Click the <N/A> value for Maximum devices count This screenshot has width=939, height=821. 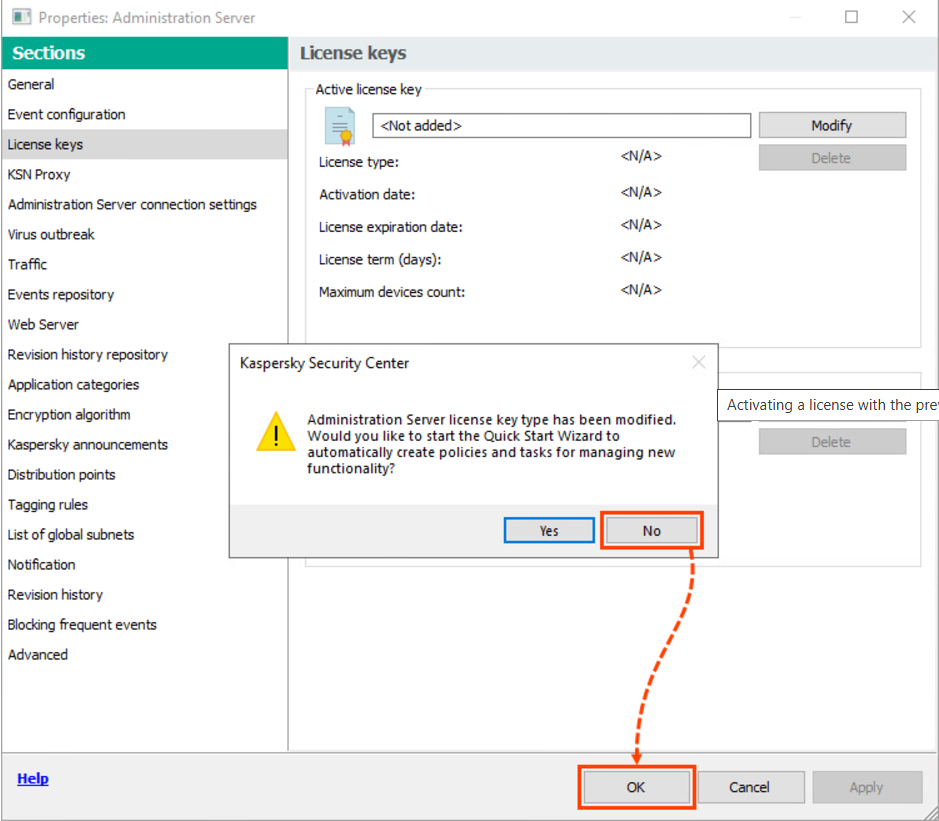tap(641, 290)
